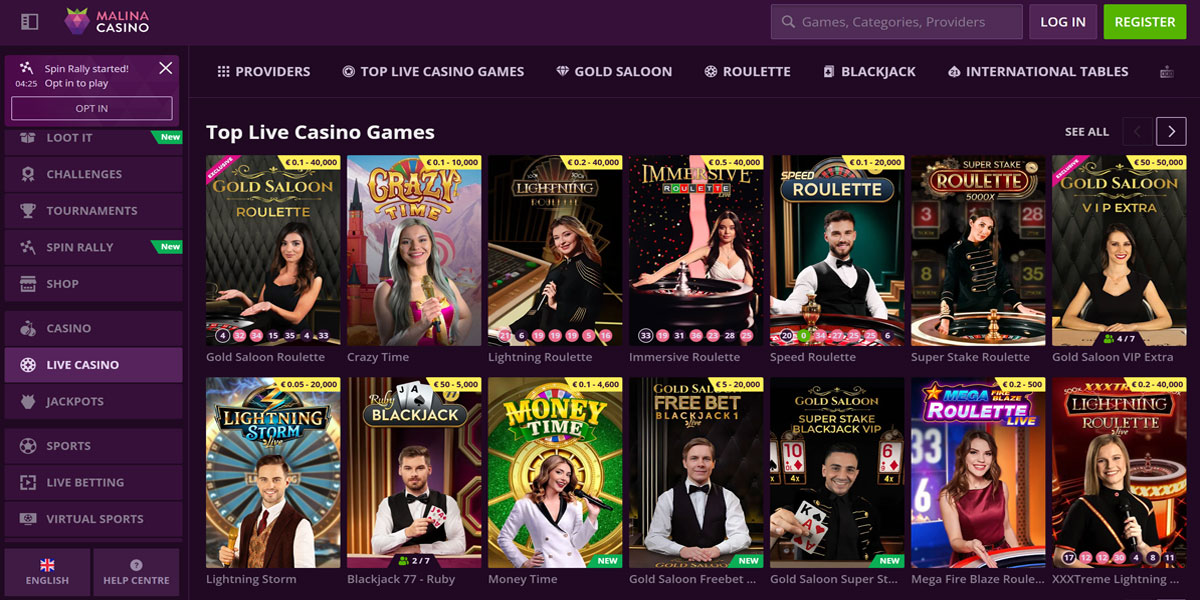
Task: Focus the games search field
Action: [x=896, y=21]
